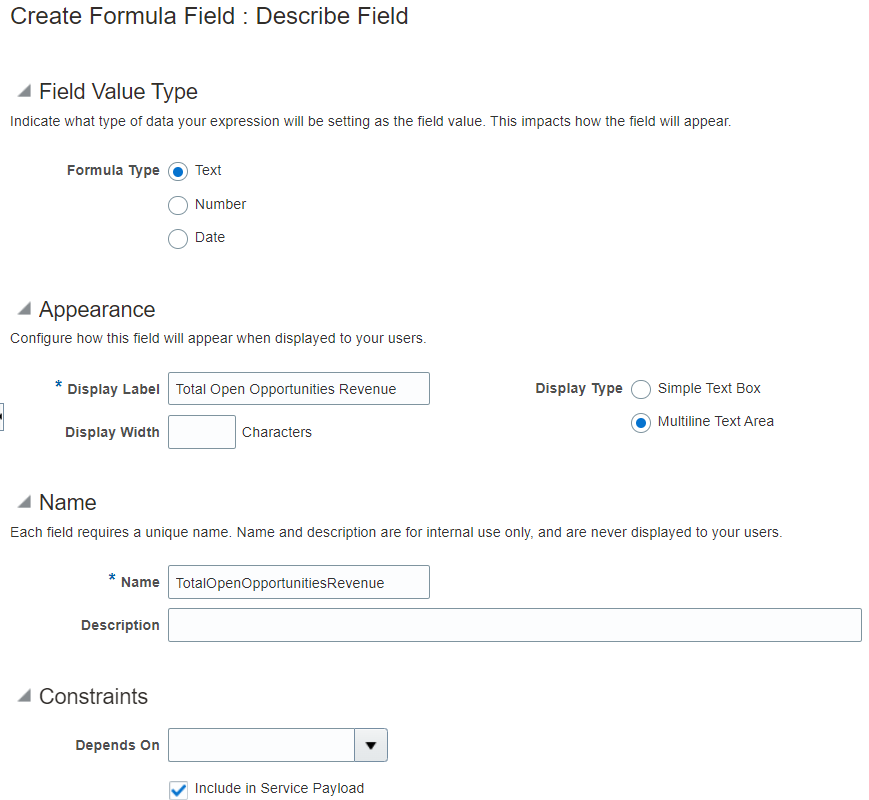This screenshot has height=800, width=869.
Task: Collapse the Name section
Action: [22, 502]
